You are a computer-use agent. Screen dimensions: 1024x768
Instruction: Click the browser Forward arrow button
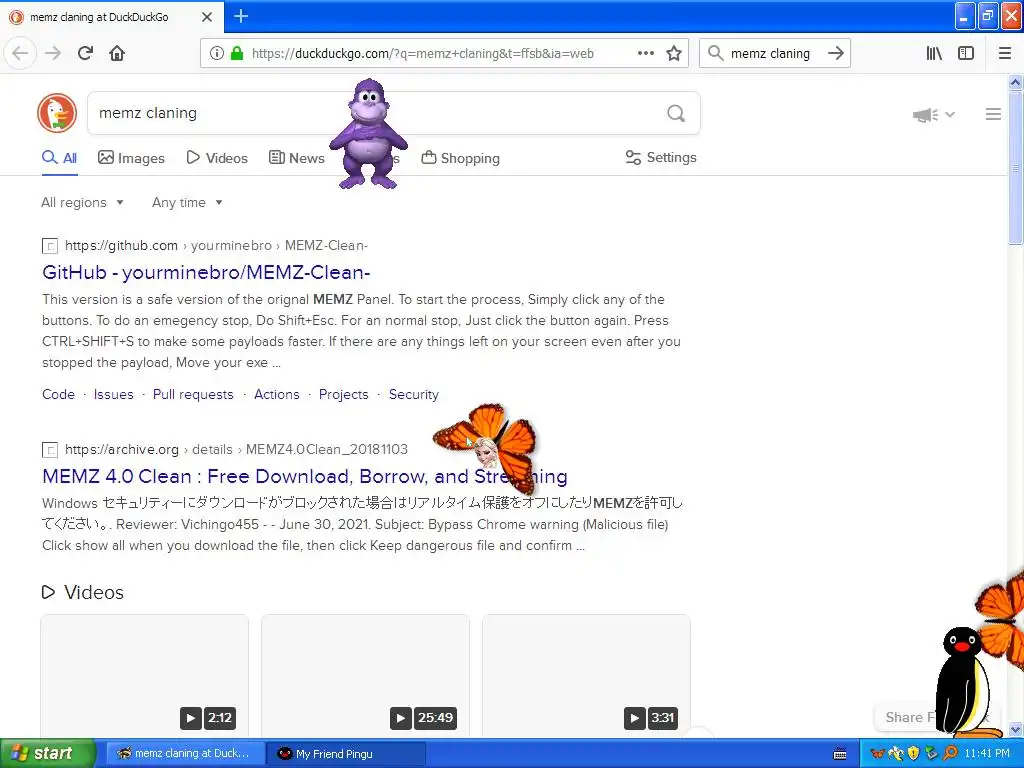[x=53, y=53]
